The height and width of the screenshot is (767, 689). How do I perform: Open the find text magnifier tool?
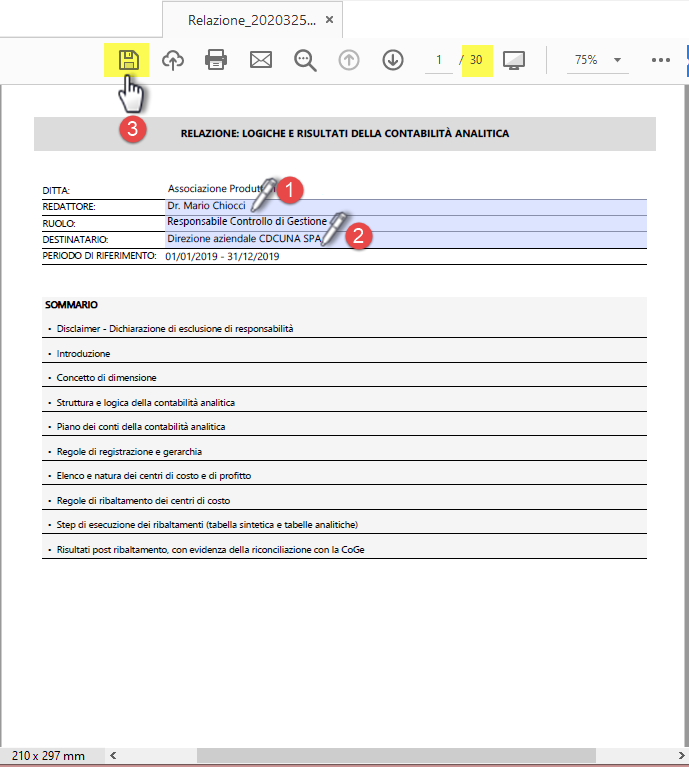point(305,61)
